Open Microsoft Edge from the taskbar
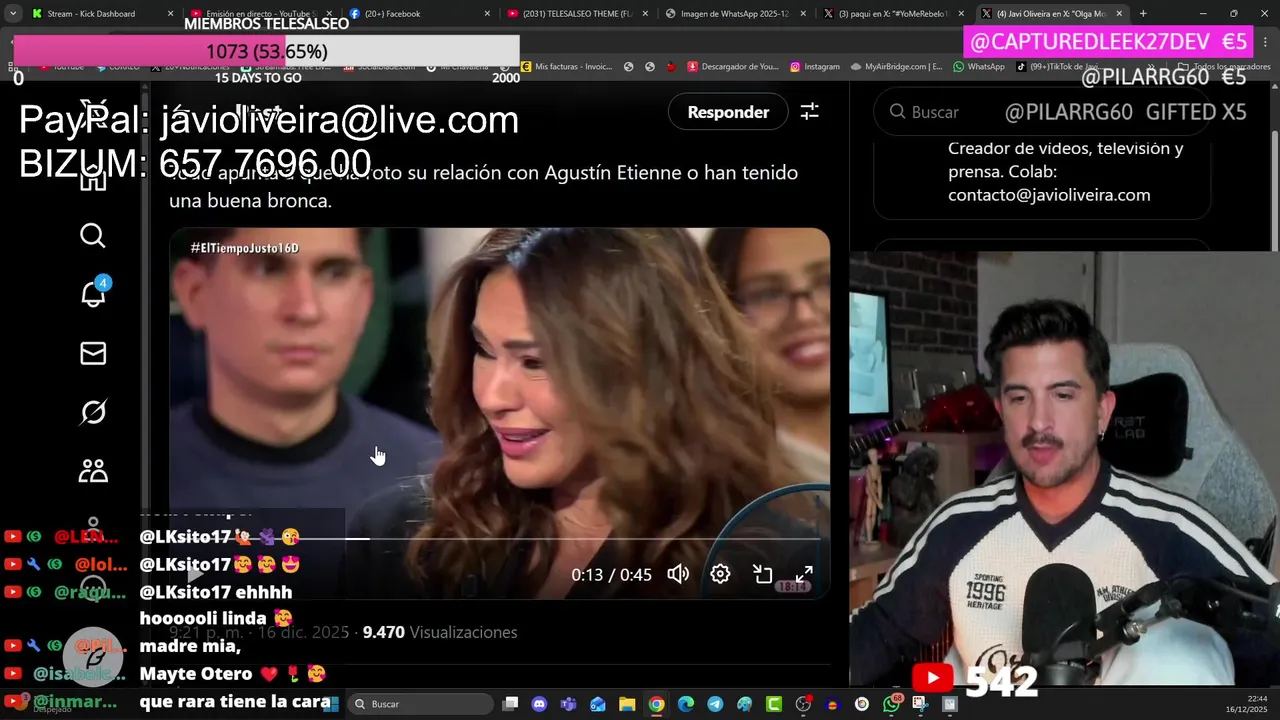The image size is (1280, 720). 686,704
